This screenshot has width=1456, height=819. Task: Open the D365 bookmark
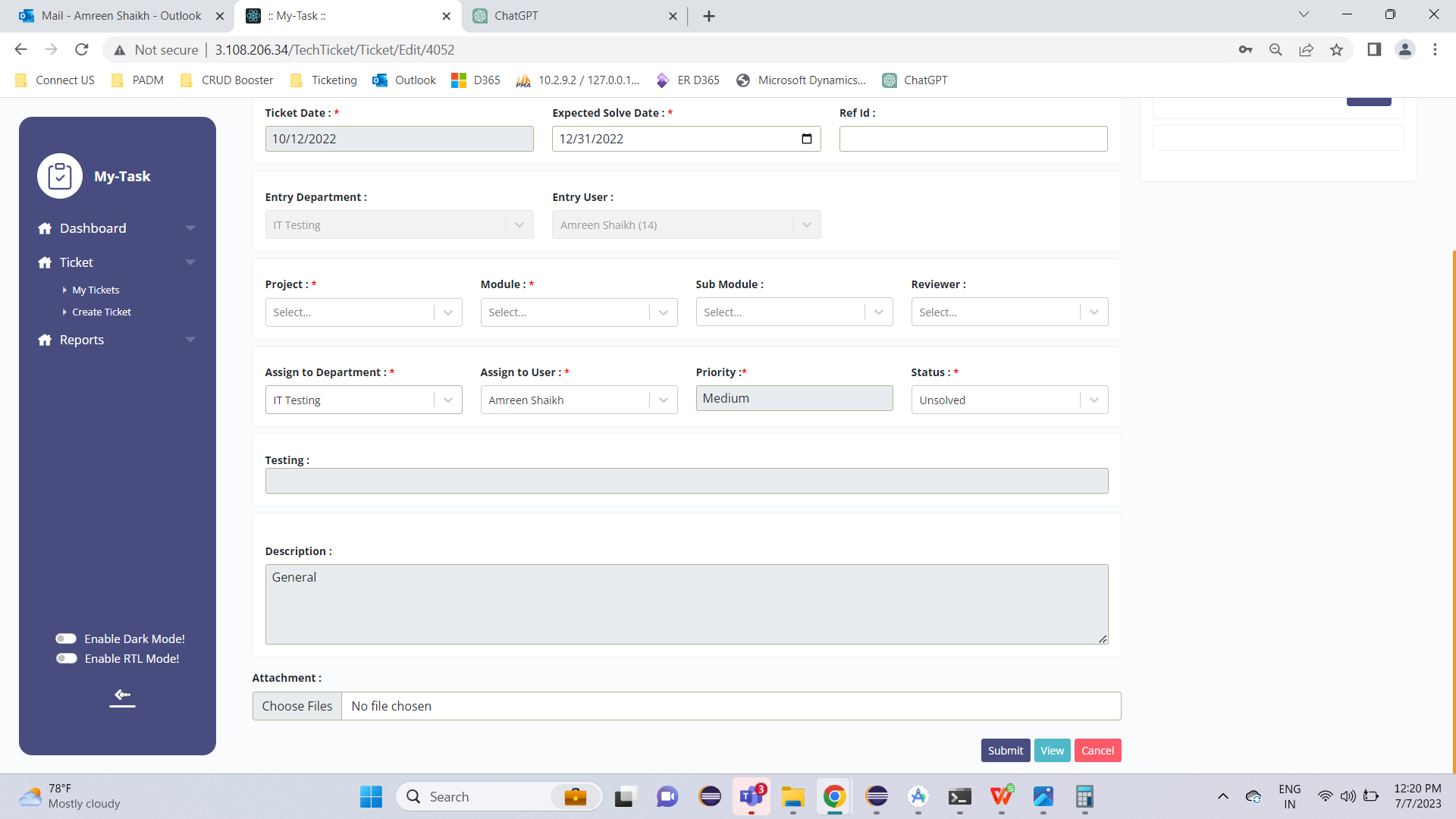point(476,80)
